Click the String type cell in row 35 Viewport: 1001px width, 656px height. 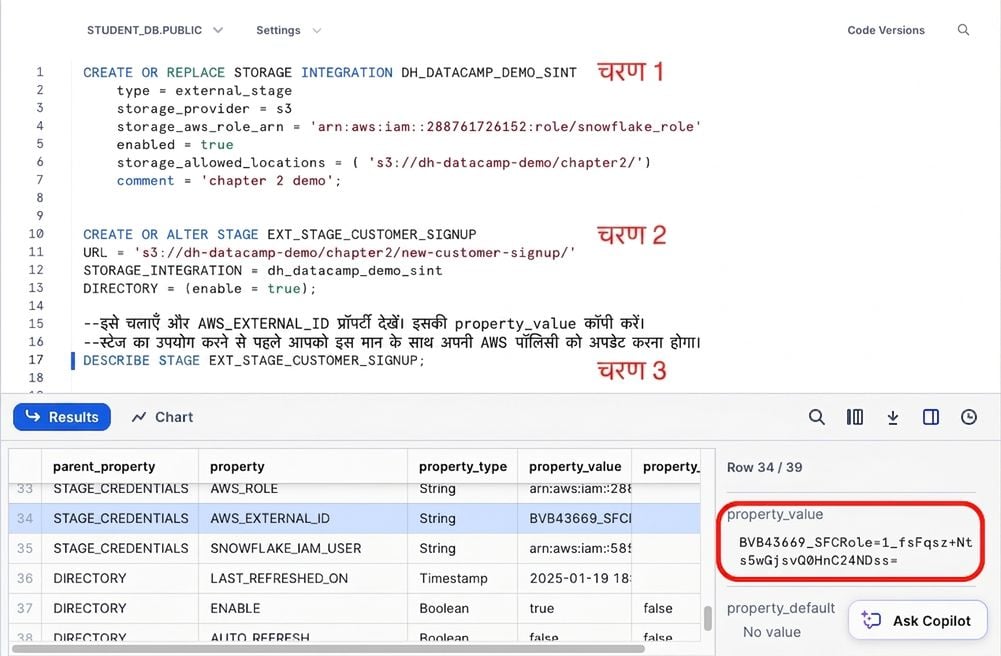(463, 548)
